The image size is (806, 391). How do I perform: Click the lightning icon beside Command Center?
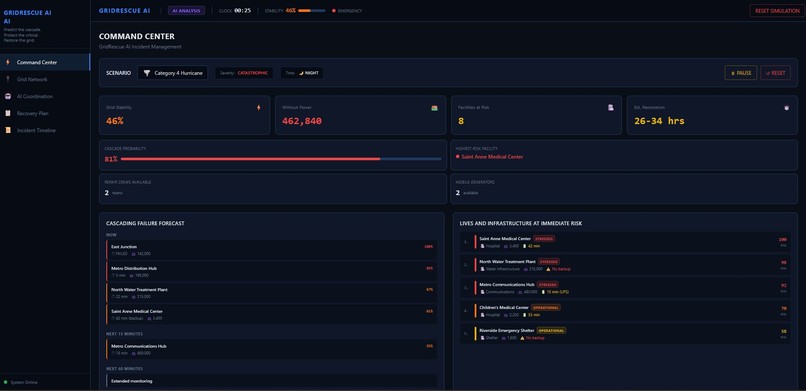pyautogui.click(x=8, y=62)
